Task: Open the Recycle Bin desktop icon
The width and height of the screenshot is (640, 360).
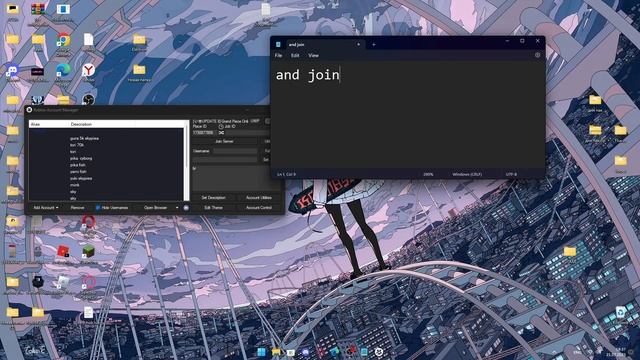Action: click(620, 312)
